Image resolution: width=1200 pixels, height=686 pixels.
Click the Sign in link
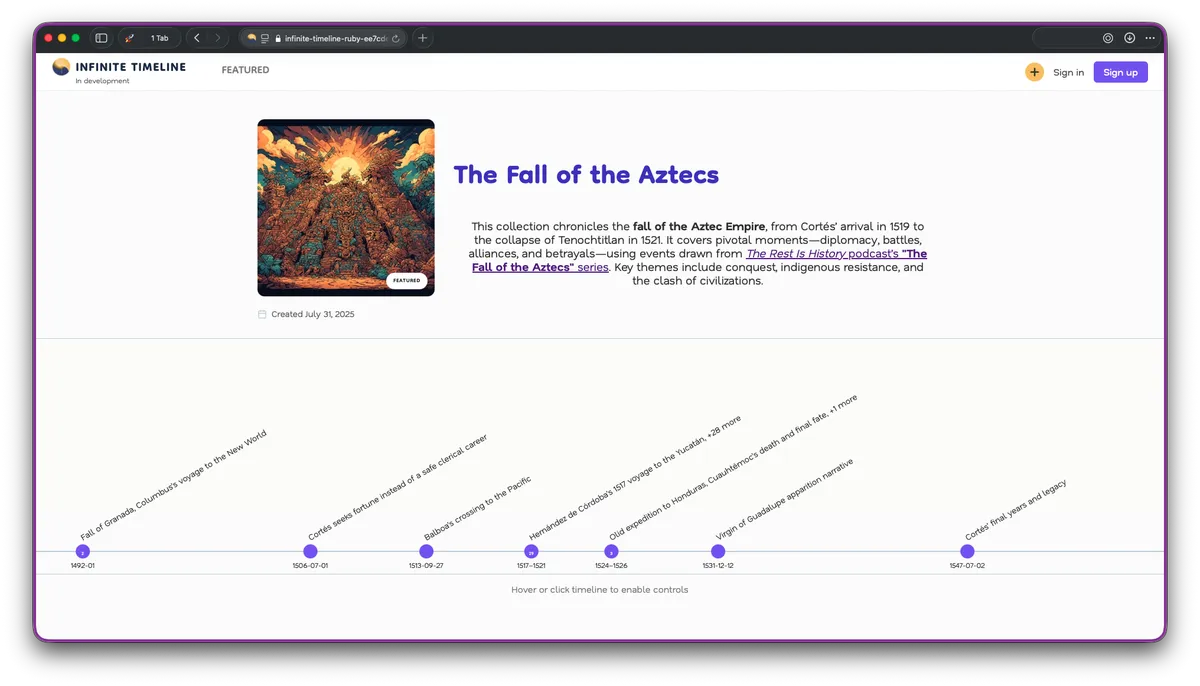coord(1068,72)
